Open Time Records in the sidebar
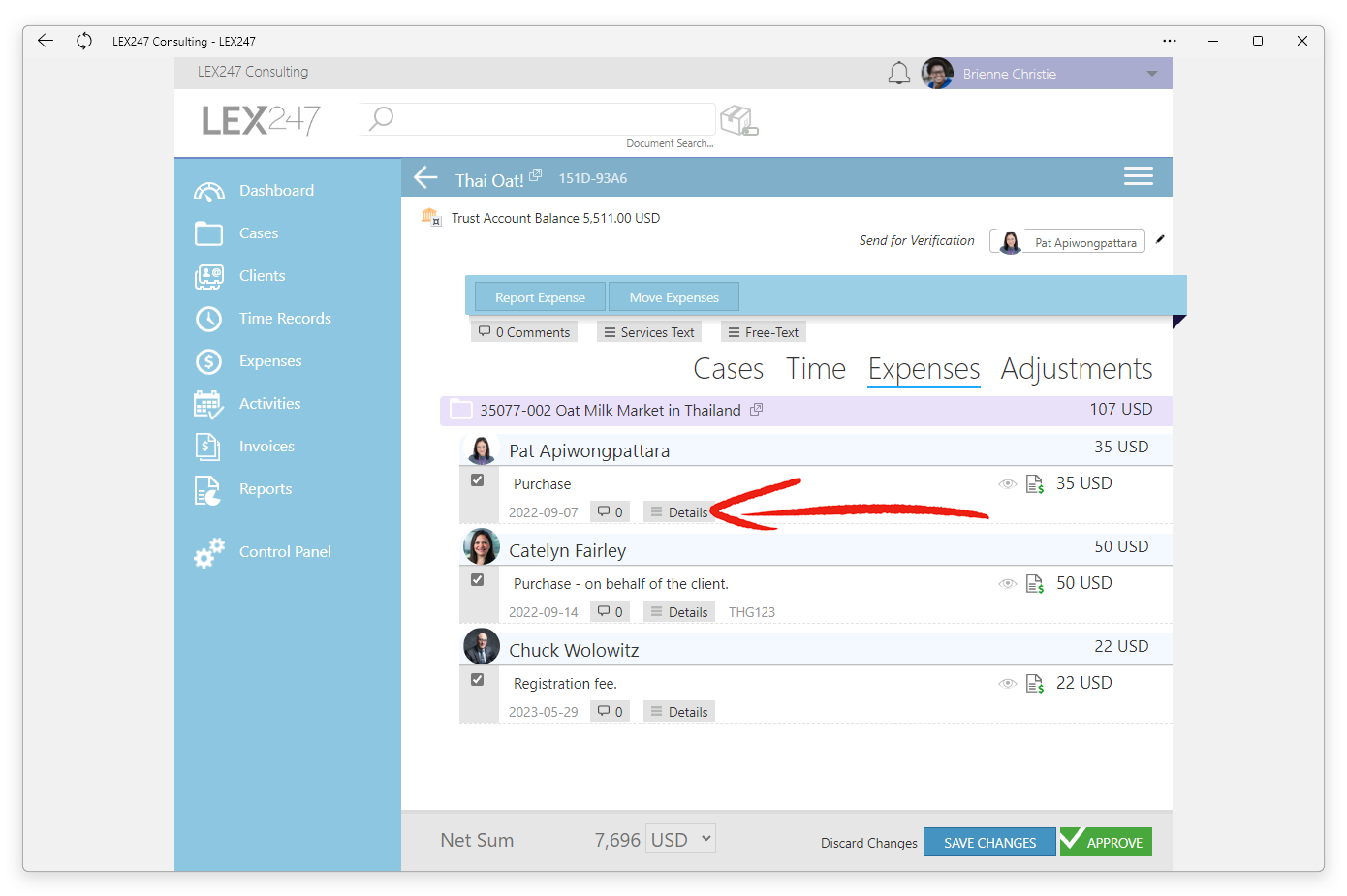 tap(285, 319)
